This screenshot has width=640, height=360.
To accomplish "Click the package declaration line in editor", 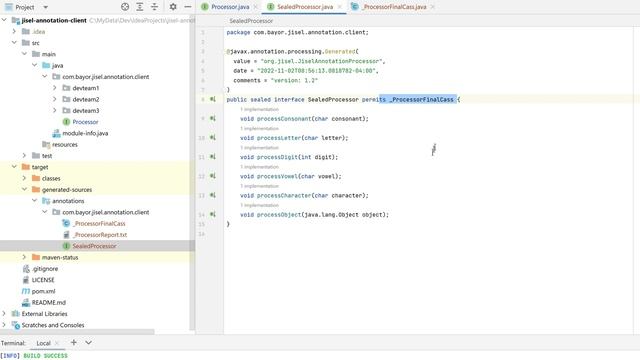I will tap(297, 32).
